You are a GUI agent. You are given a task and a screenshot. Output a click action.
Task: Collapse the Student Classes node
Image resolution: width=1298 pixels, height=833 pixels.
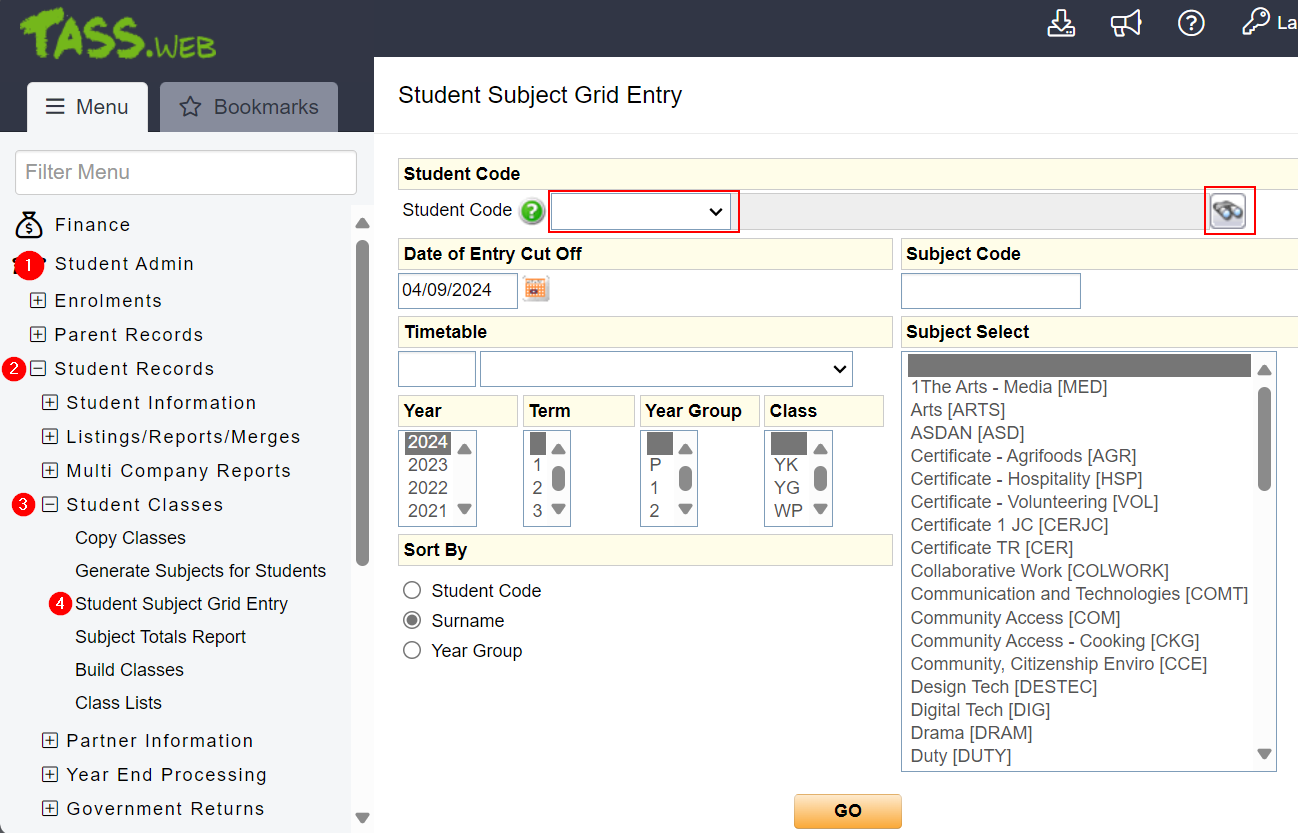[50, 505]
